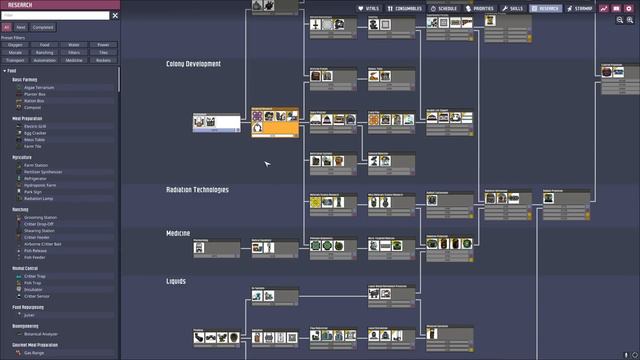The height and width of the screenshot is (360, 640).
Task: Click the Electric Grill icon in list
Action: click(19, 126)
